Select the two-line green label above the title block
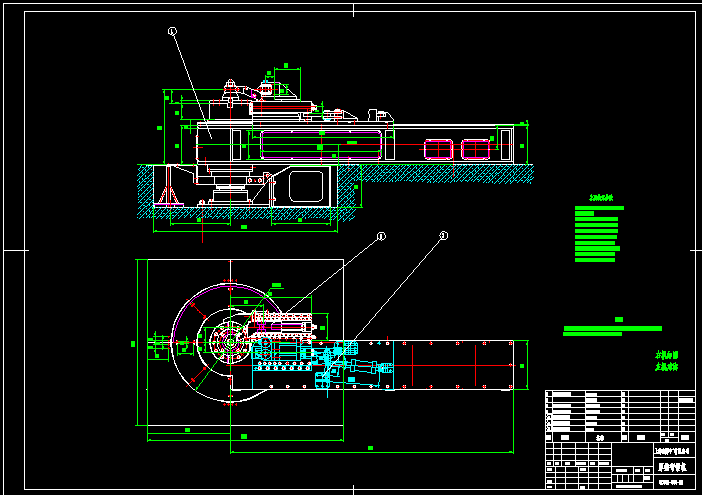 click(667, 361)
